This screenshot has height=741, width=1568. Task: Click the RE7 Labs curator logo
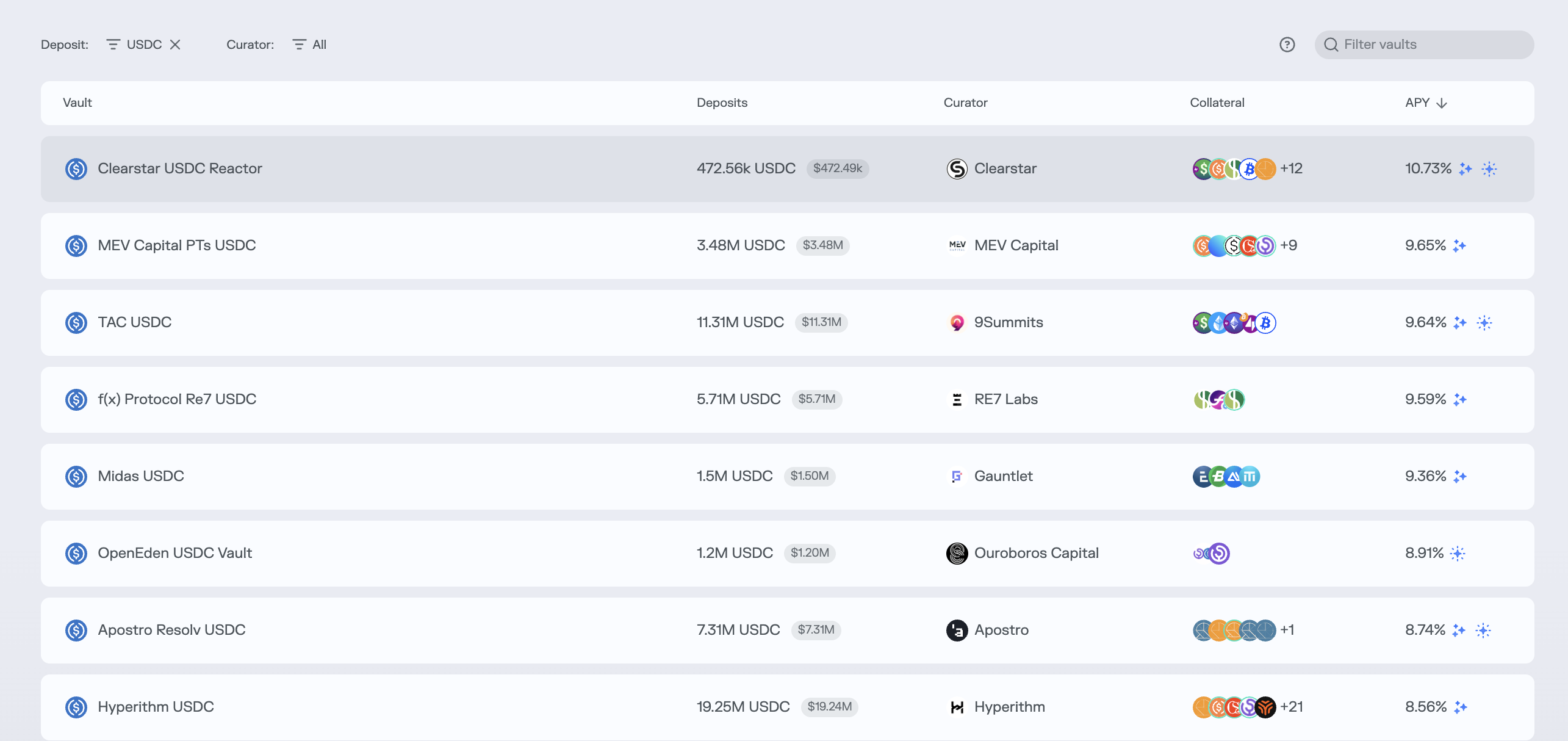coord(957,399)
